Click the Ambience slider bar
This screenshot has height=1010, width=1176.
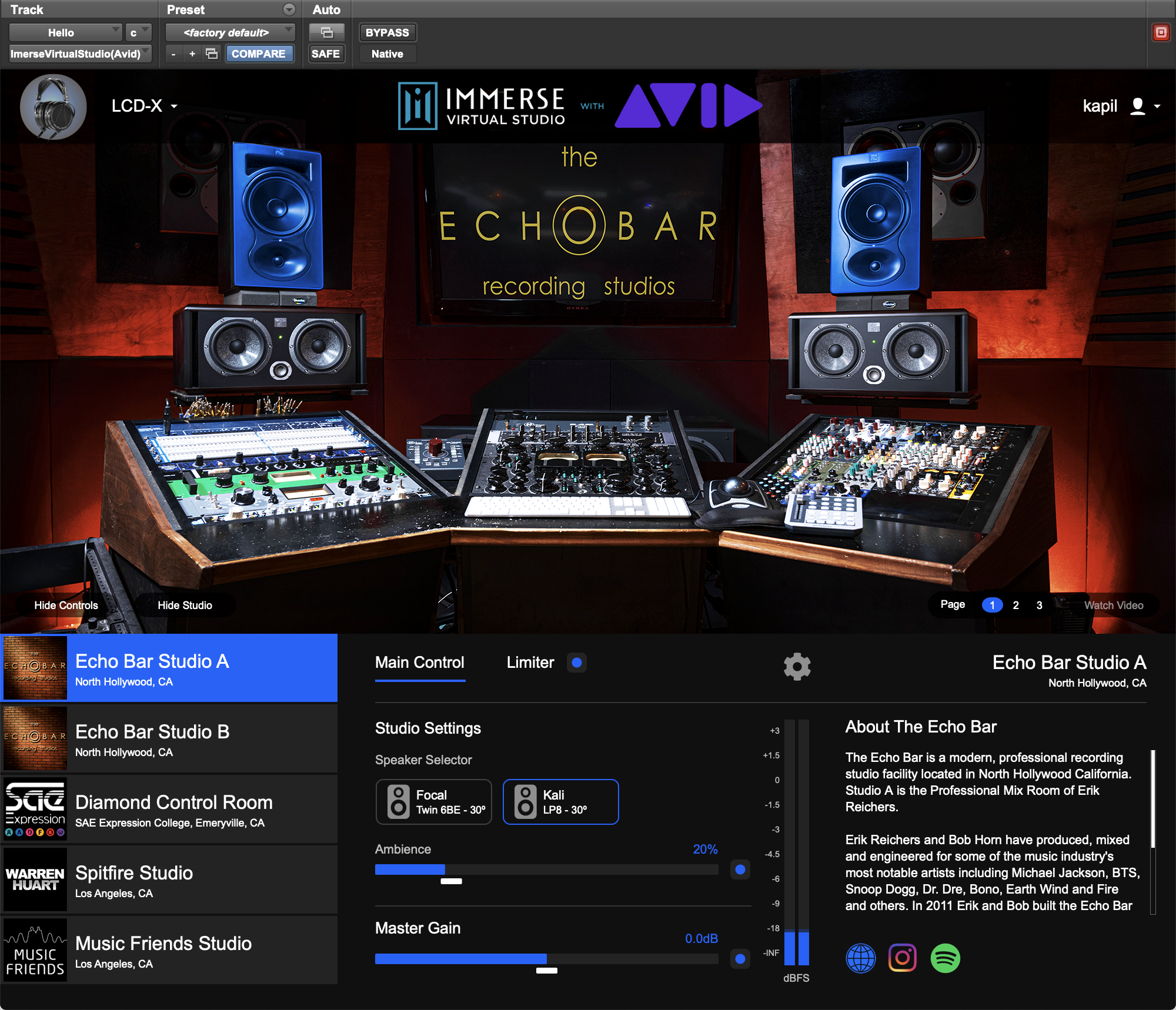click(546, 869)
